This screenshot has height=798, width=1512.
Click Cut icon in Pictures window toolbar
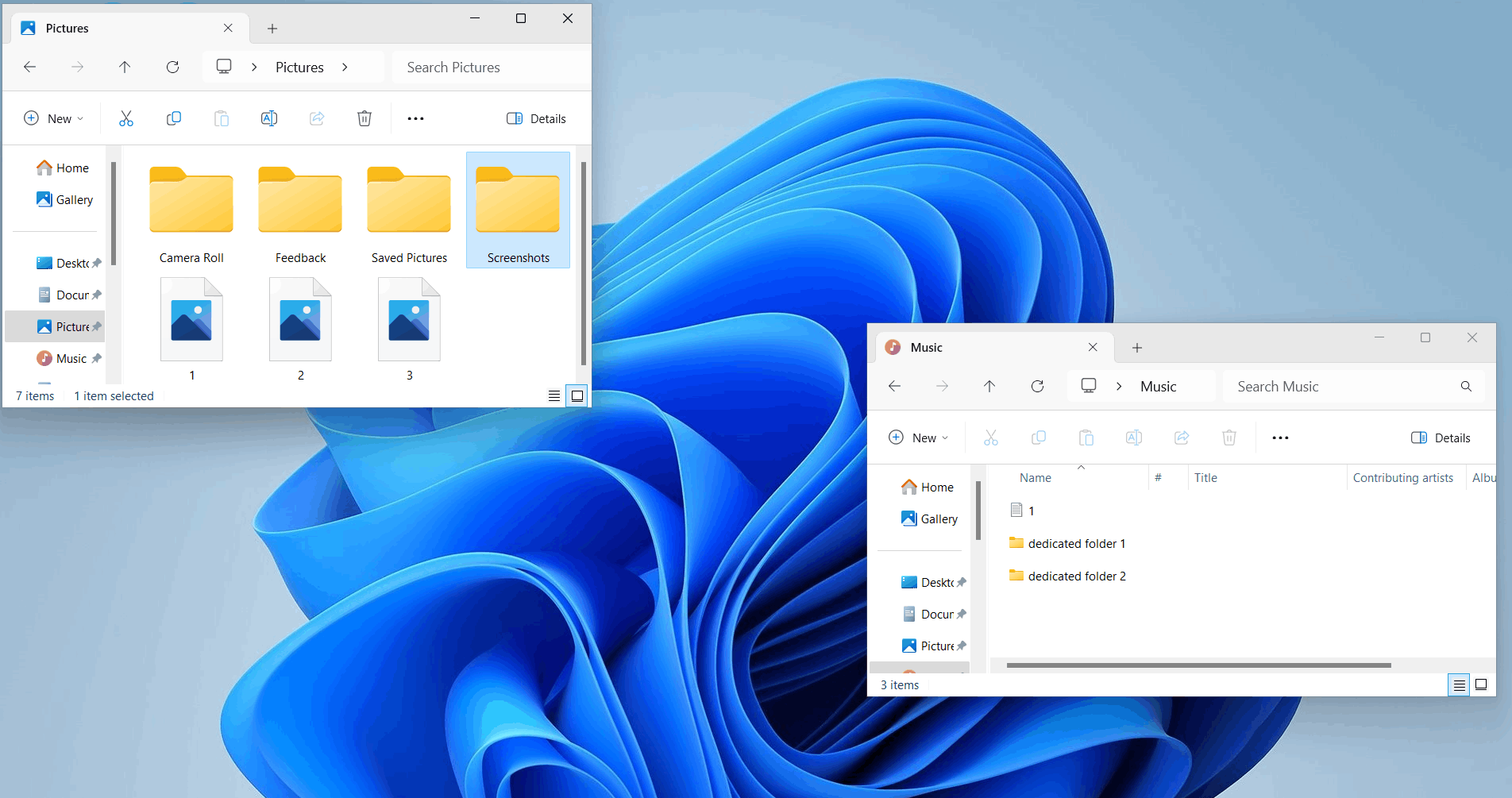pyautogui.click(x=126, y=118)
